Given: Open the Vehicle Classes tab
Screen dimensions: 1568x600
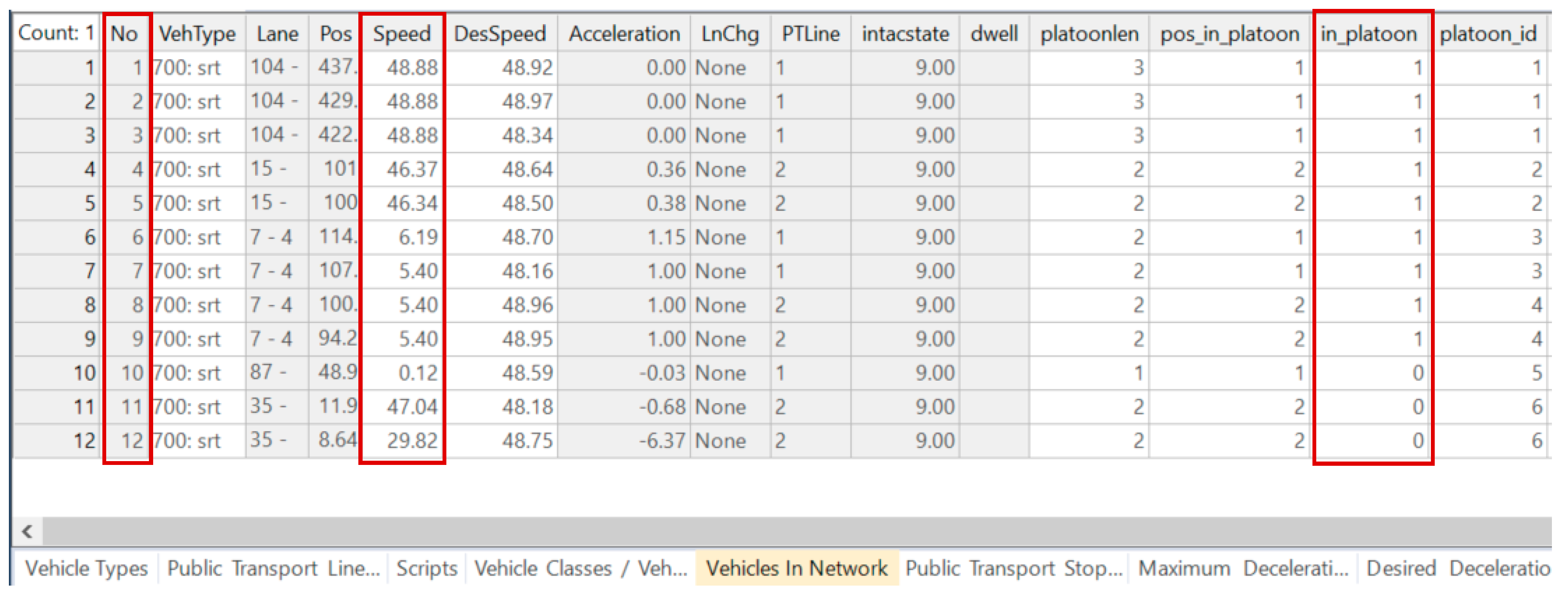Looking at the screenshot, I should pyautogui.click(x=580, y=568).
